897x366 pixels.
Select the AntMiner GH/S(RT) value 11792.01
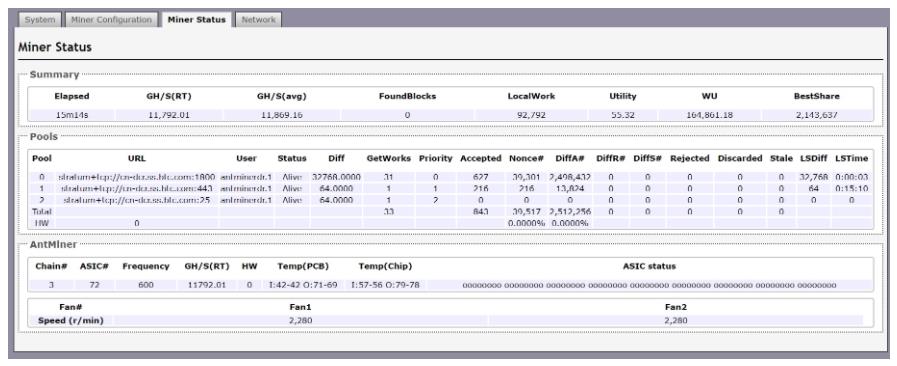tap(207, 285)
